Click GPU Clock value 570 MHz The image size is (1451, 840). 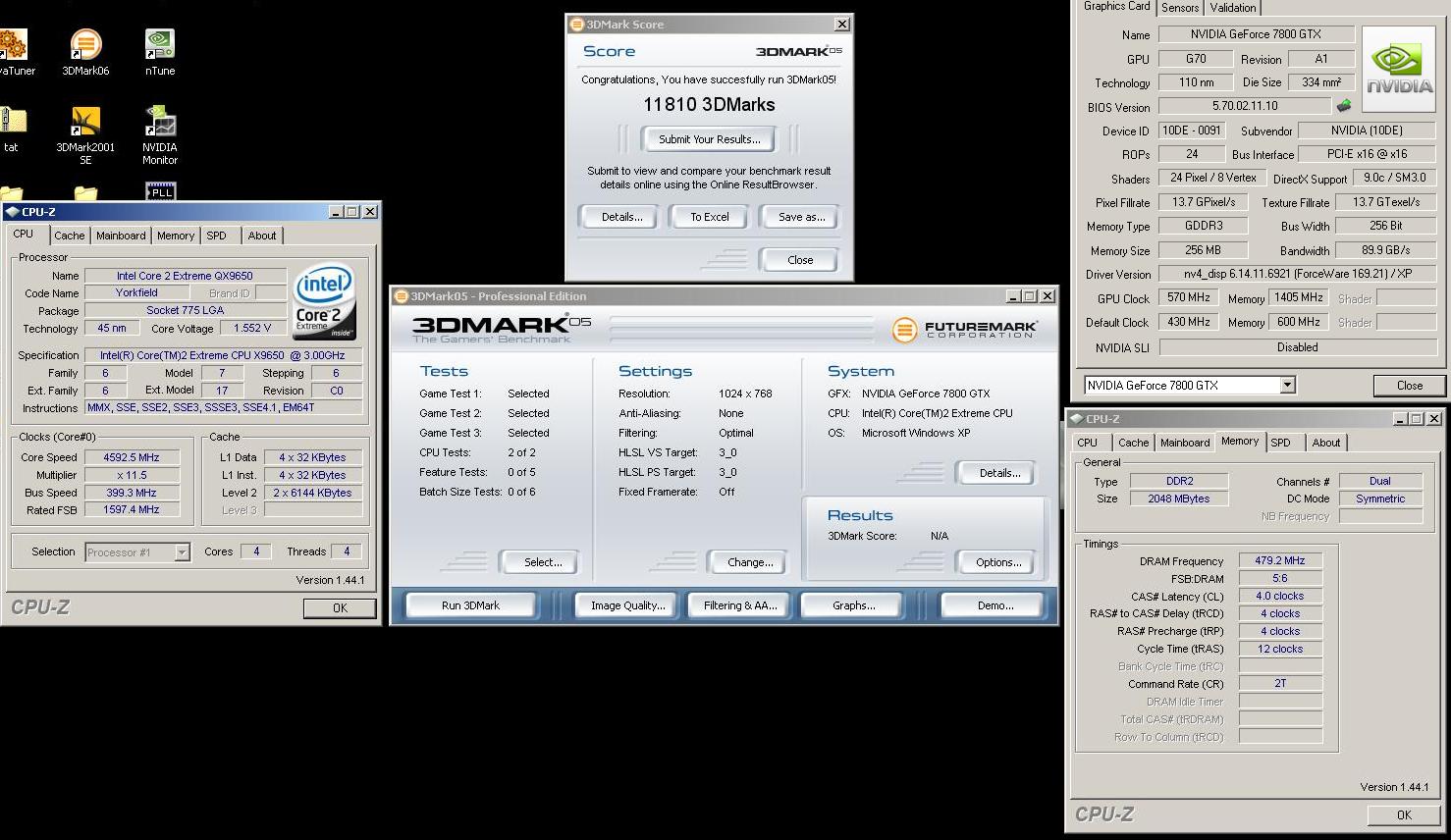coord(1189,298)
